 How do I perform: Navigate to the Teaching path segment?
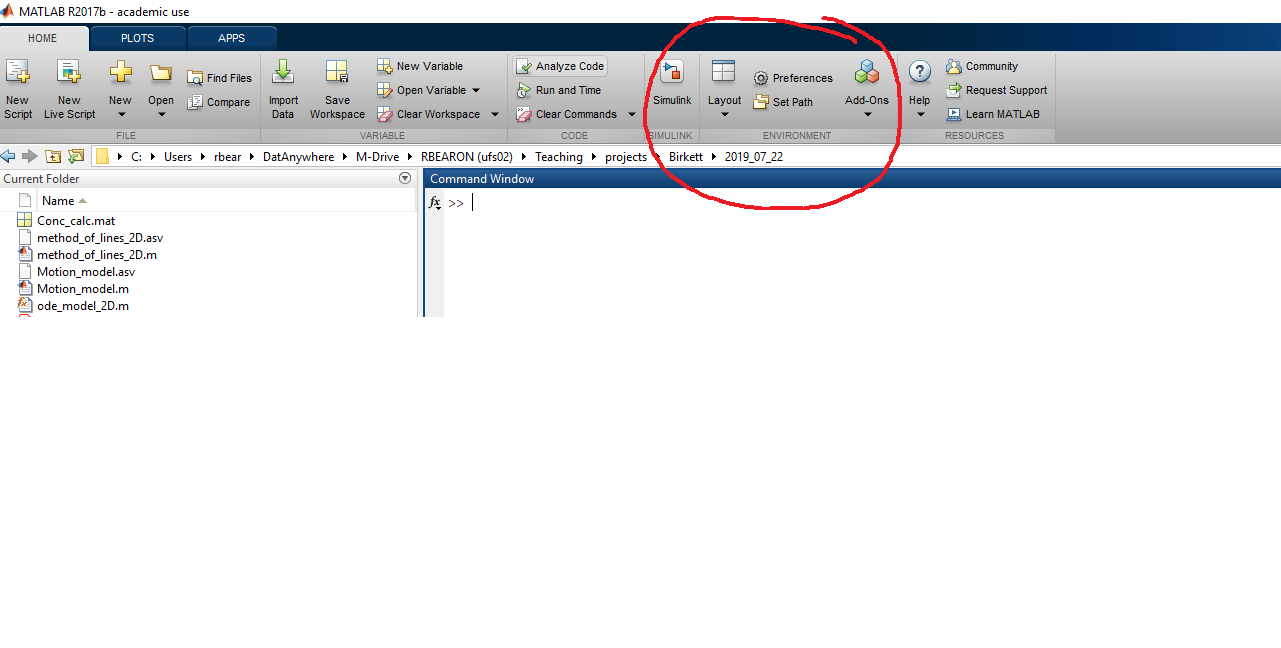pyautogui.click(x=559, y=157)
